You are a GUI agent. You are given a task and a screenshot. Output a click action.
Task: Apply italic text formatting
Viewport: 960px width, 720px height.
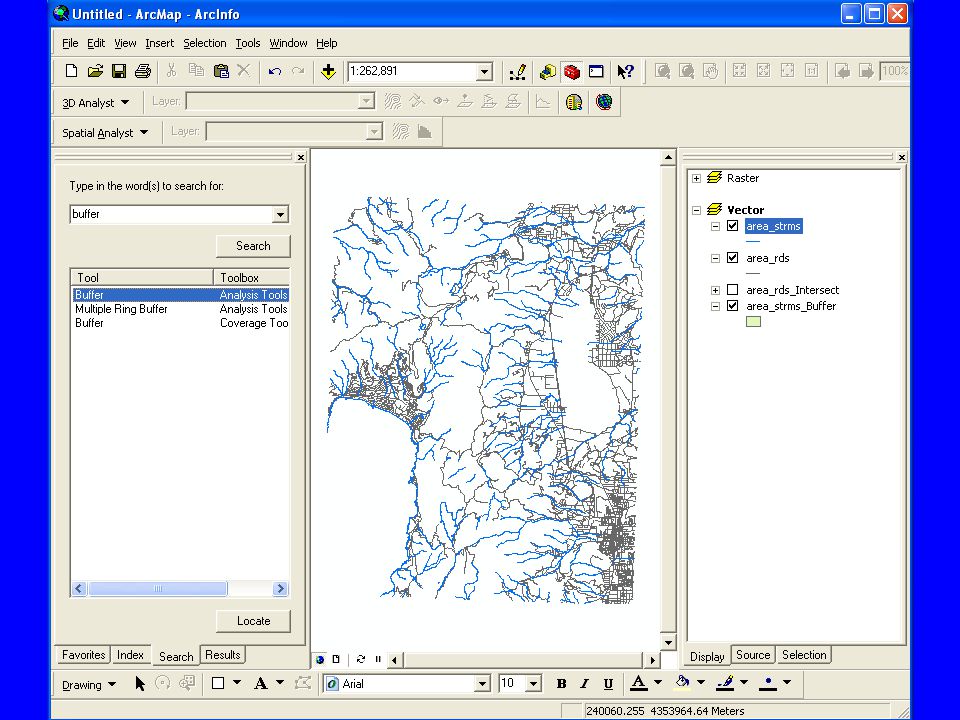click(x=585, y=684)
